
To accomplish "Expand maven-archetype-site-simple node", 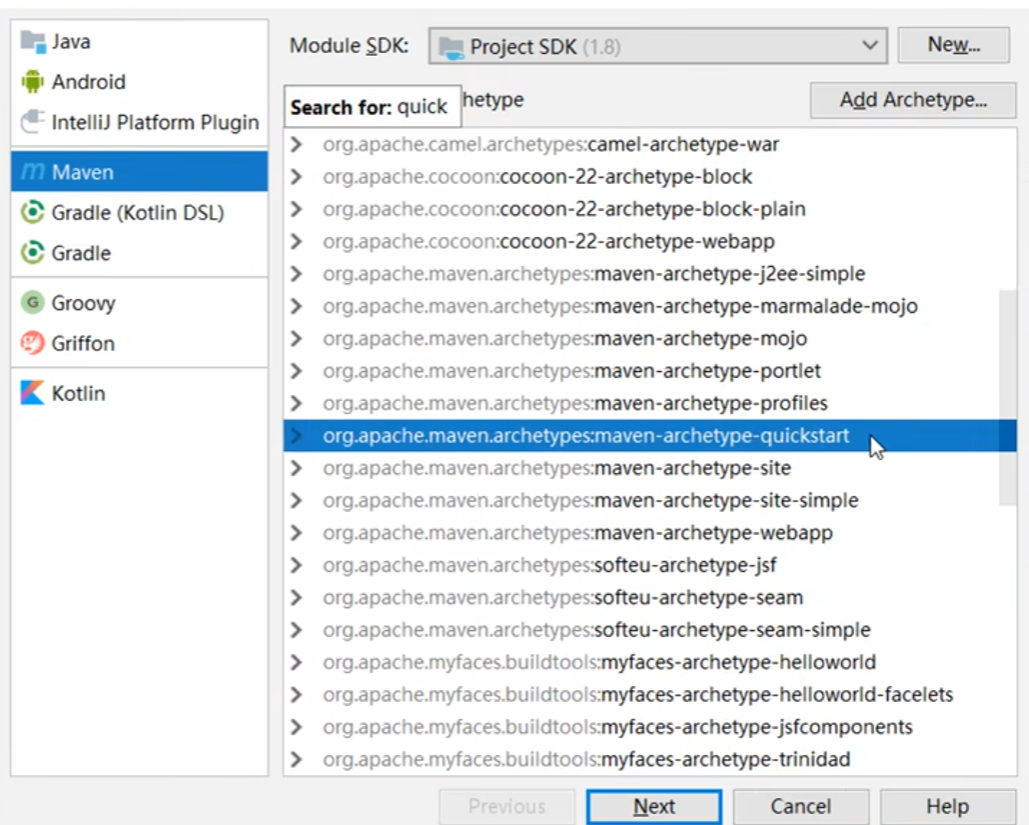I will tap(297, 500).
